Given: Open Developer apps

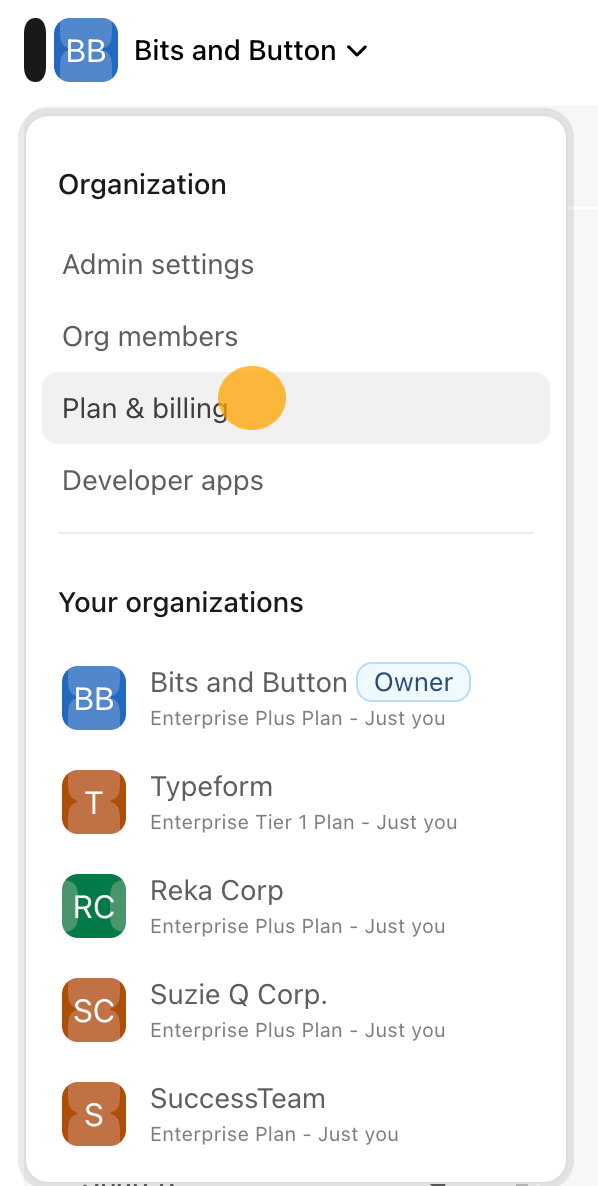Looking at the screenshot, I should 163,480.
